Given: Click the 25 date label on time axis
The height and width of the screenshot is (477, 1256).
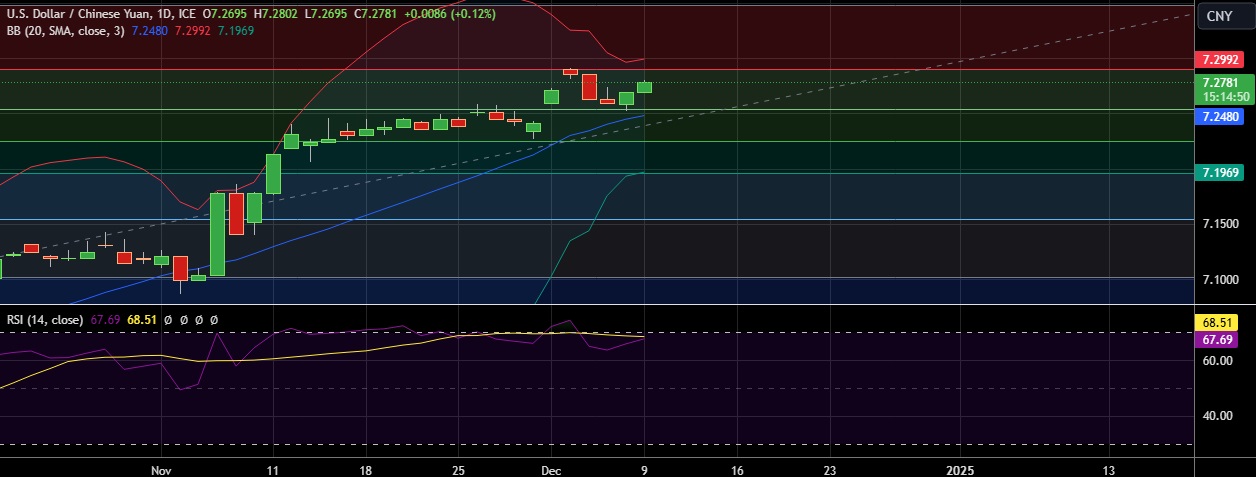Looking at the screenshot, I should click(x=458, y=469).
